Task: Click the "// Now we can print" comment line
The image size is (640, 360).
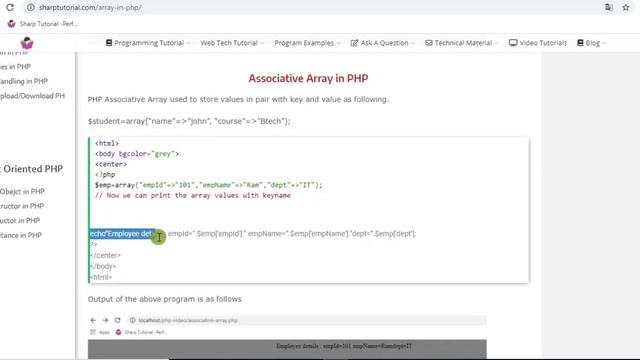Action: (x=193, y=196)
